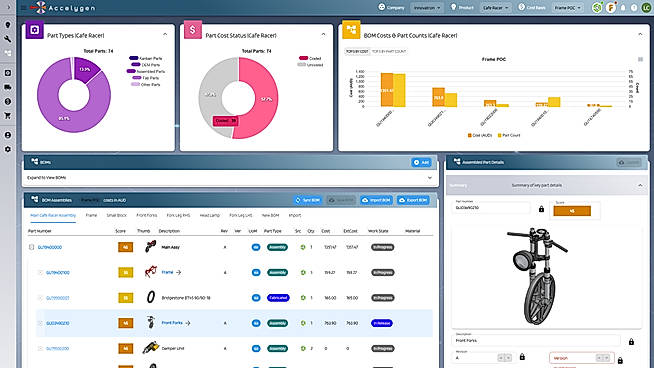This screenshot has height=368, width=654.
Task: Click the green sync status icon
Action: pos(597,8)
